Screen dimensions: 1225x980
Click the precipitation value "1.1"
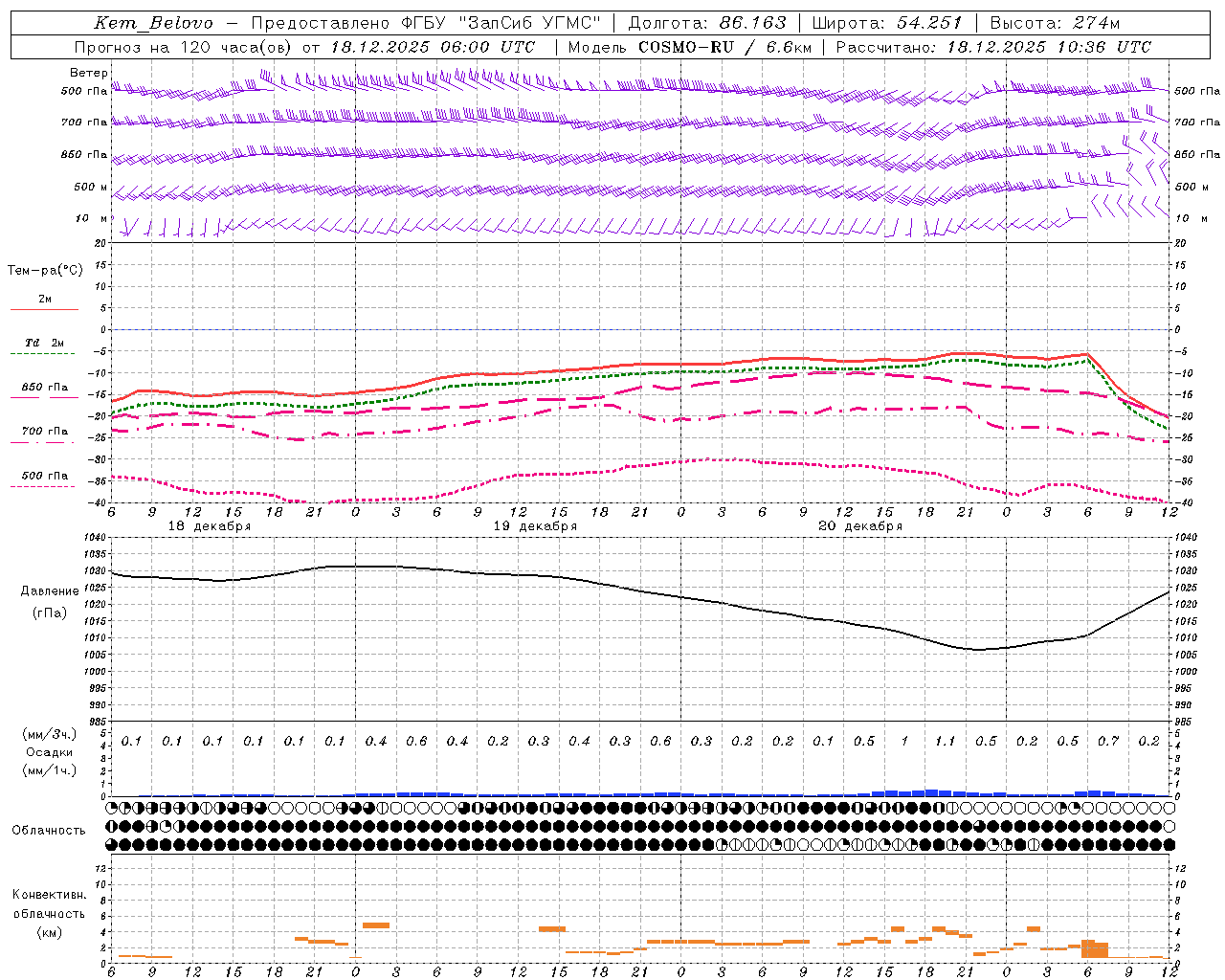click(945, 742)
